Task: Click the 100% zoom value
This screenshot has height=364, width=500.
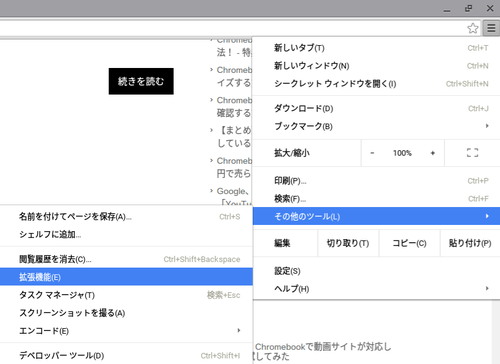Action: pyautogui.click(x=402, y=153)
